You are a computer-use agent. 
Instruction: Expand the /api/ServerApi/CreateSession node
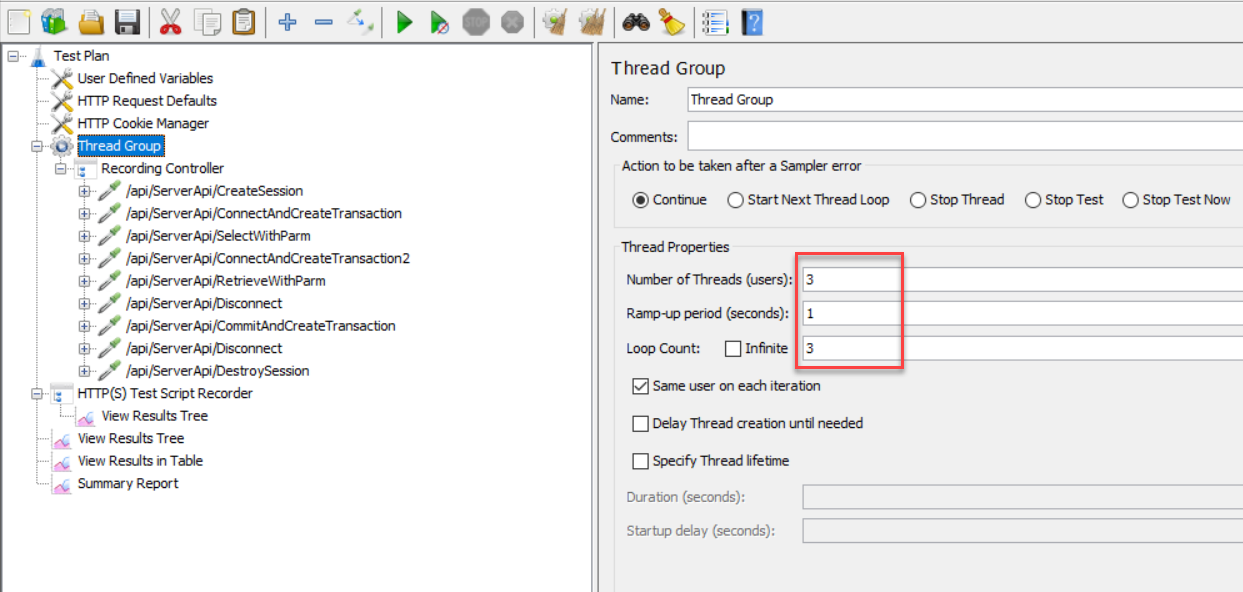coord(84,191)
